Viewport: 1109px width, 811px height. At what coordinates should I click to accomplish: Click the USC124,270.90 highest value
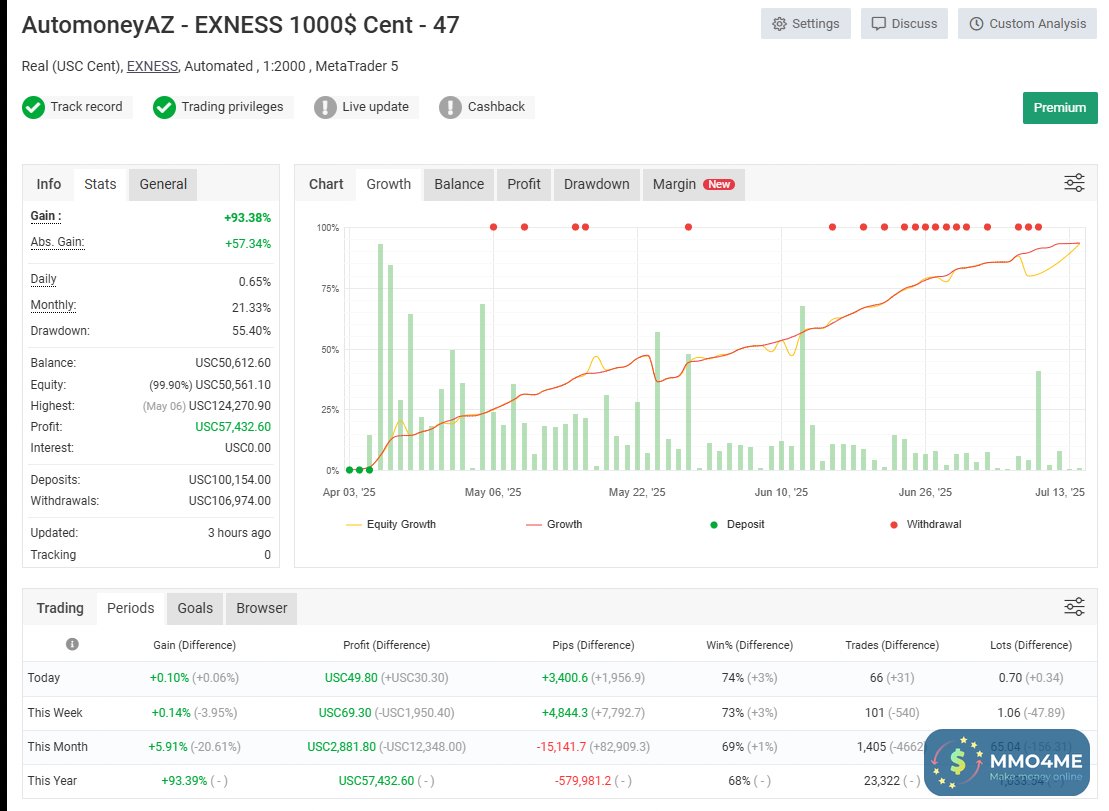229,406
